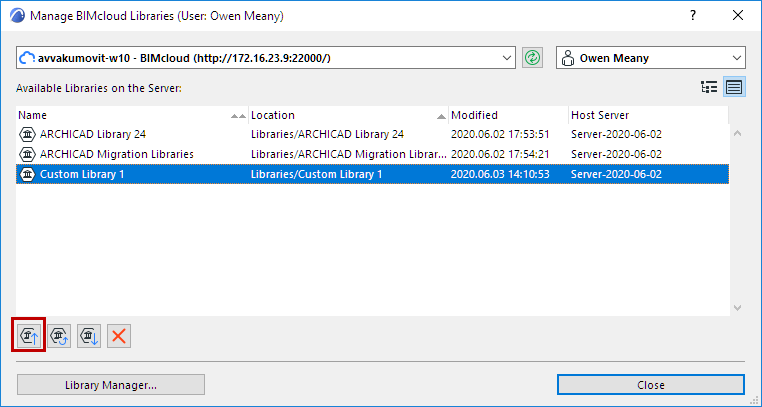Viewport: 762px width, 407px height.
Task: Open the BIMcloud server dropdown
Action: tap(266, 58)
